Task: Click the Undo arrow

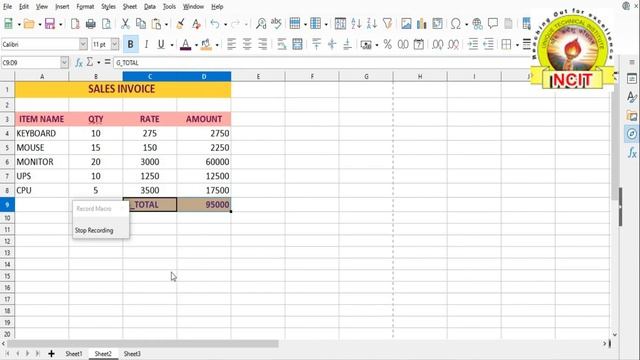Action: (x=215, y=24)
